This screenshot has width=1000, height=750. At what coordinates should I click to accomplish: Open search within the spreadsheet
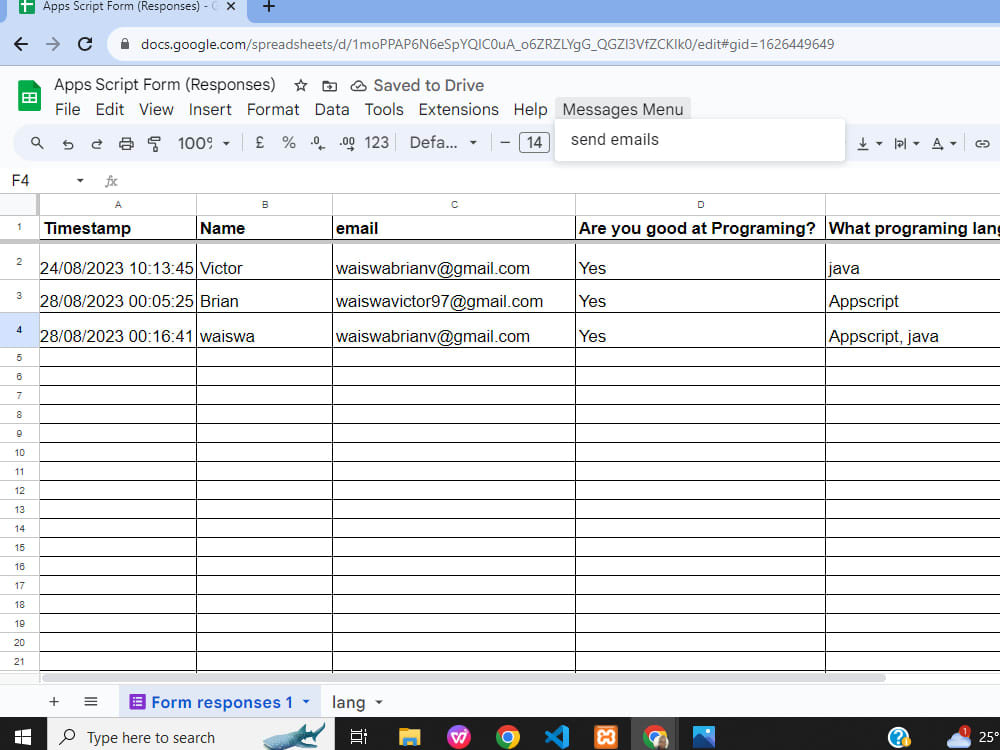pyautogui.click(x=36, y=142)
